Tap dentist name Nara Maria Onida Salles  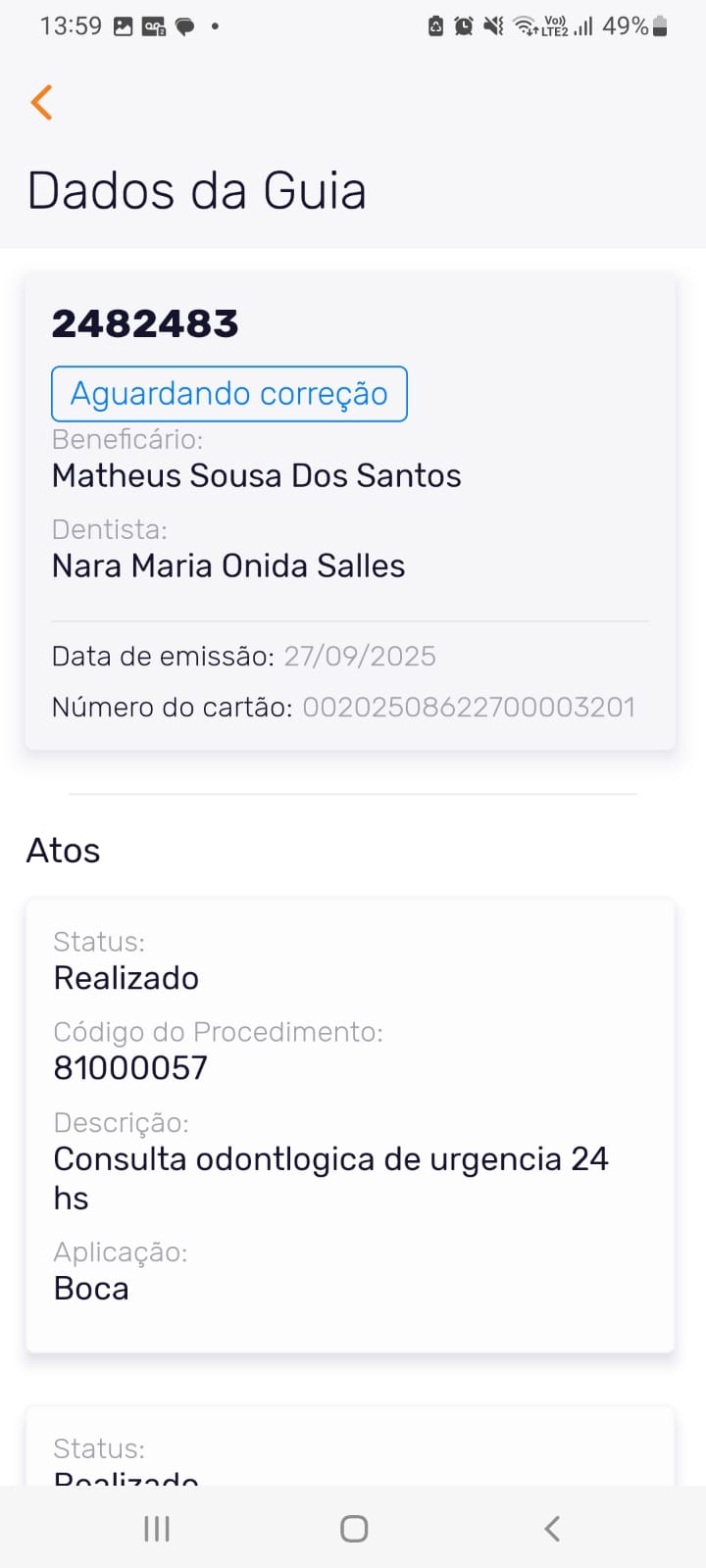tap(228, 566)
